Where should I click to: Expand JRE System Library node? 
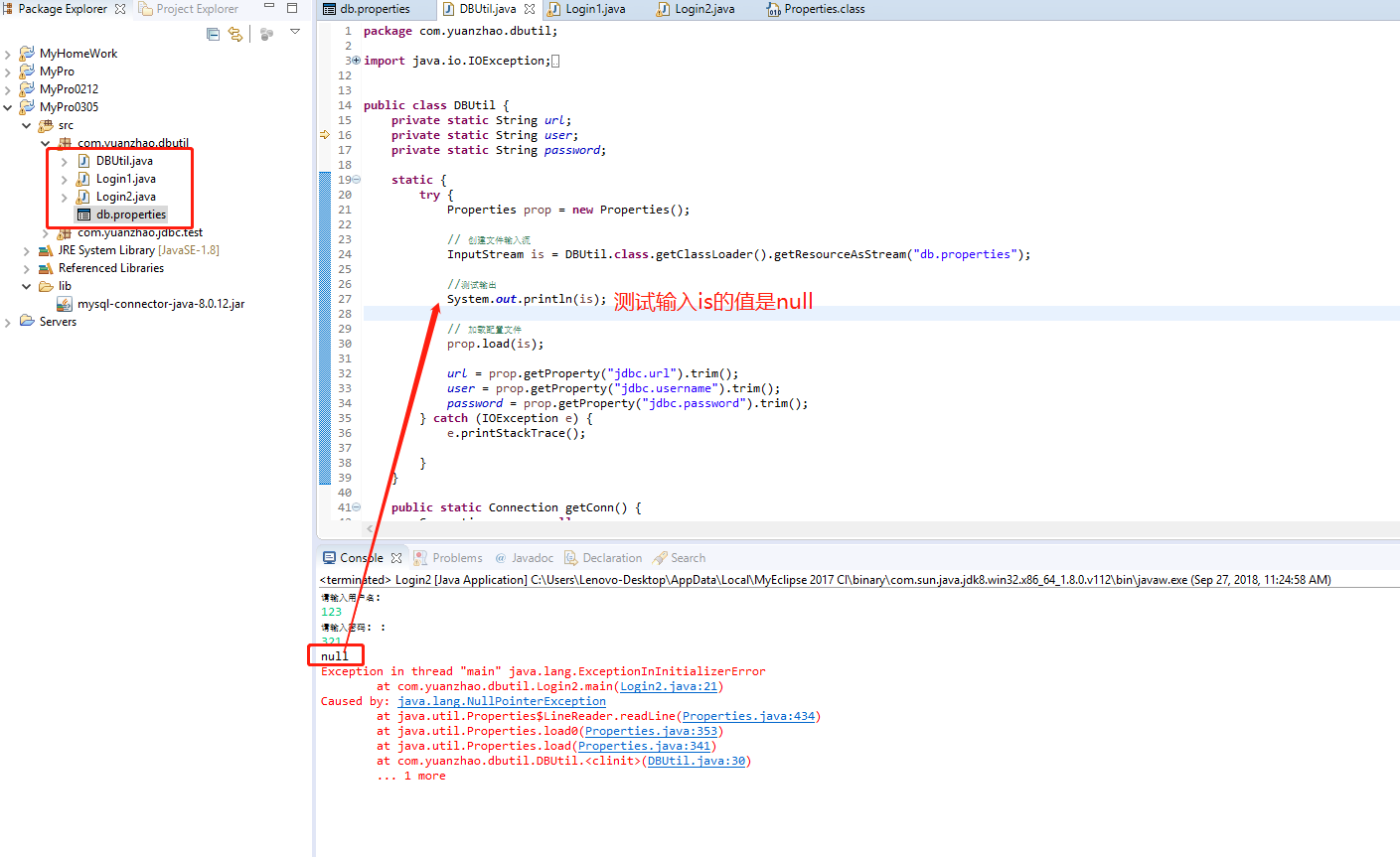point(26,250)
